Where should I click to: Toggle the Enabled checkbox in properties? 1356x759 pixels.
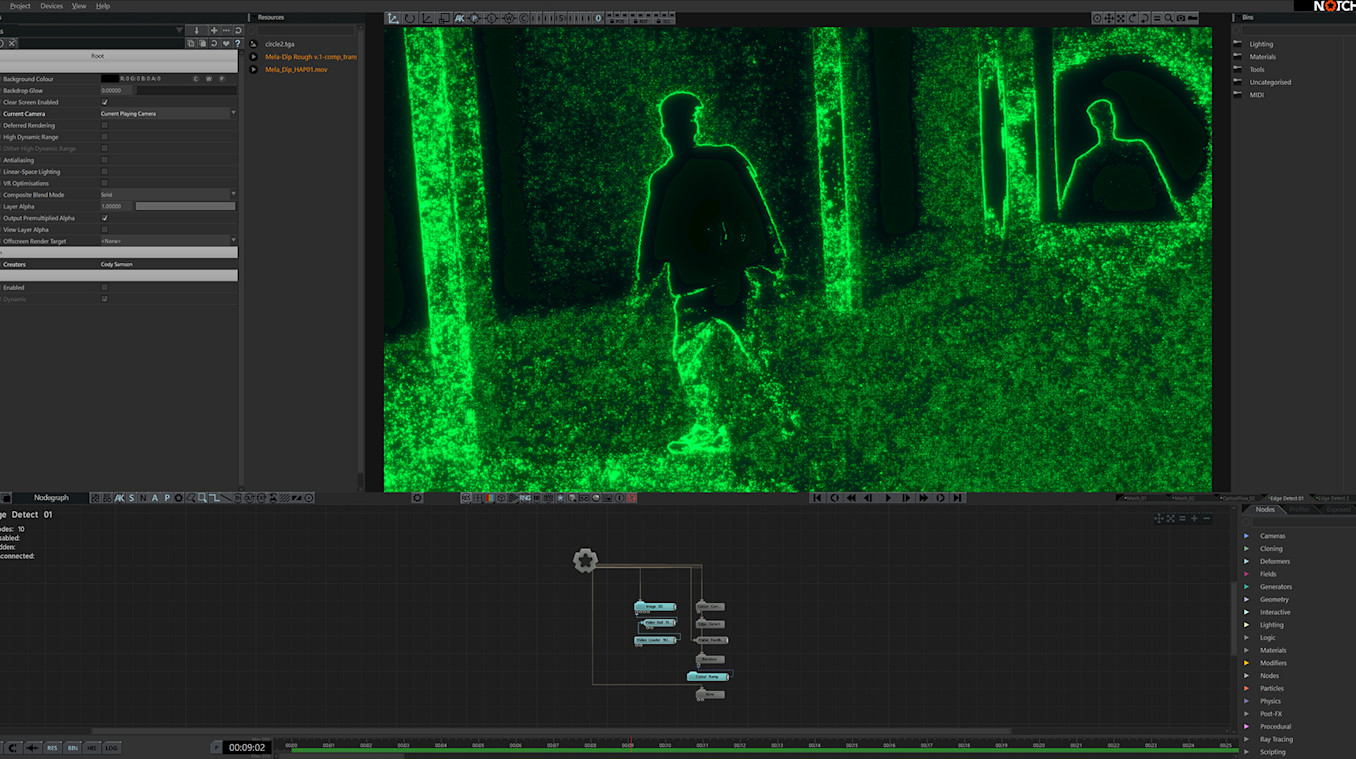click(104, 287)
